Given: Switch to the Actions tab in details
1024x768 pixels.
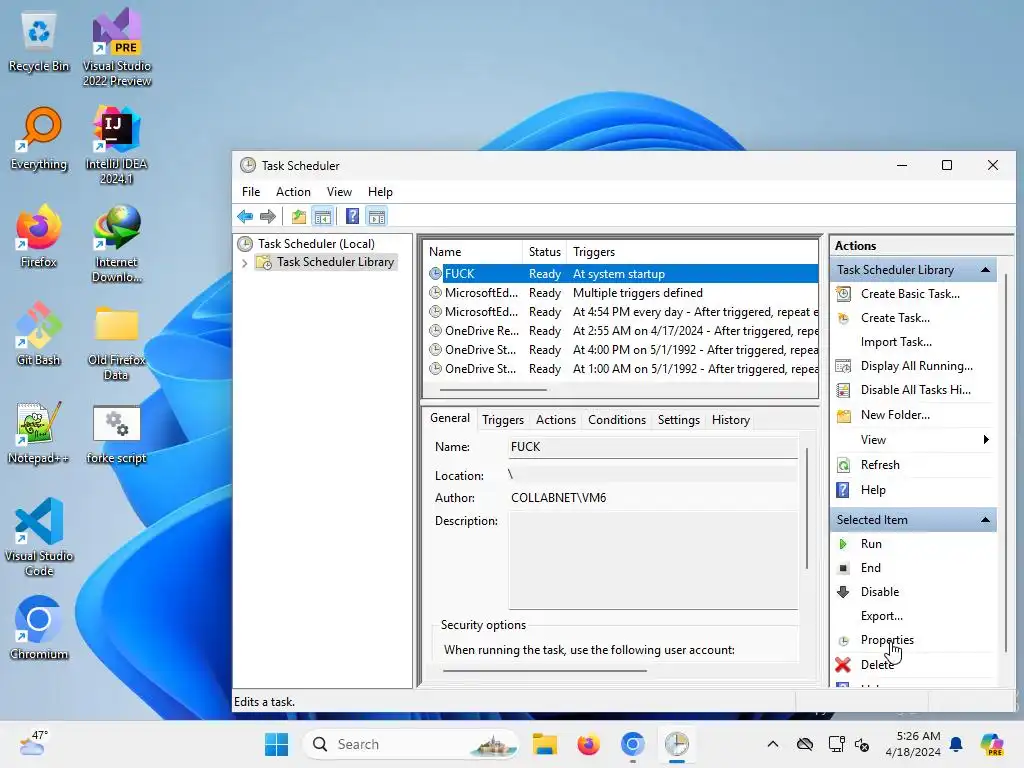Looking at the screenshot, I should coord(556,420).
